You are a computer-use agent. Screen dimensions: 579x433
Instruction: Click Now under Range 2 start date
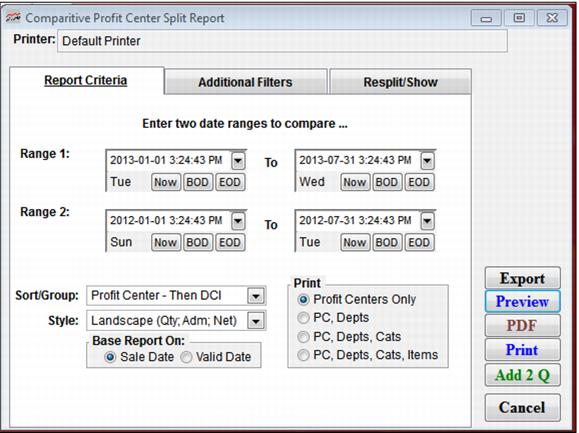point(166,243)
